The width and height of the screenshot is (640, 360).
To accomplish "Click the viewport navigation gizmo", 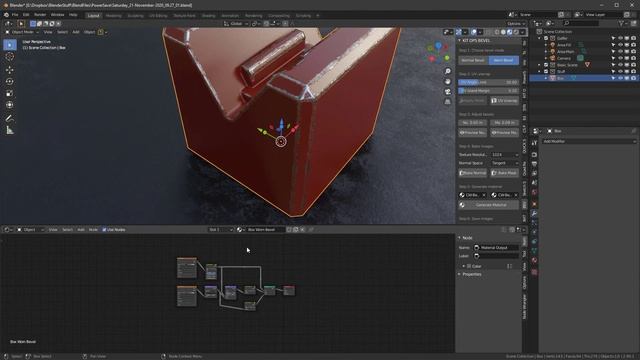I will click(x=438, y=52).
